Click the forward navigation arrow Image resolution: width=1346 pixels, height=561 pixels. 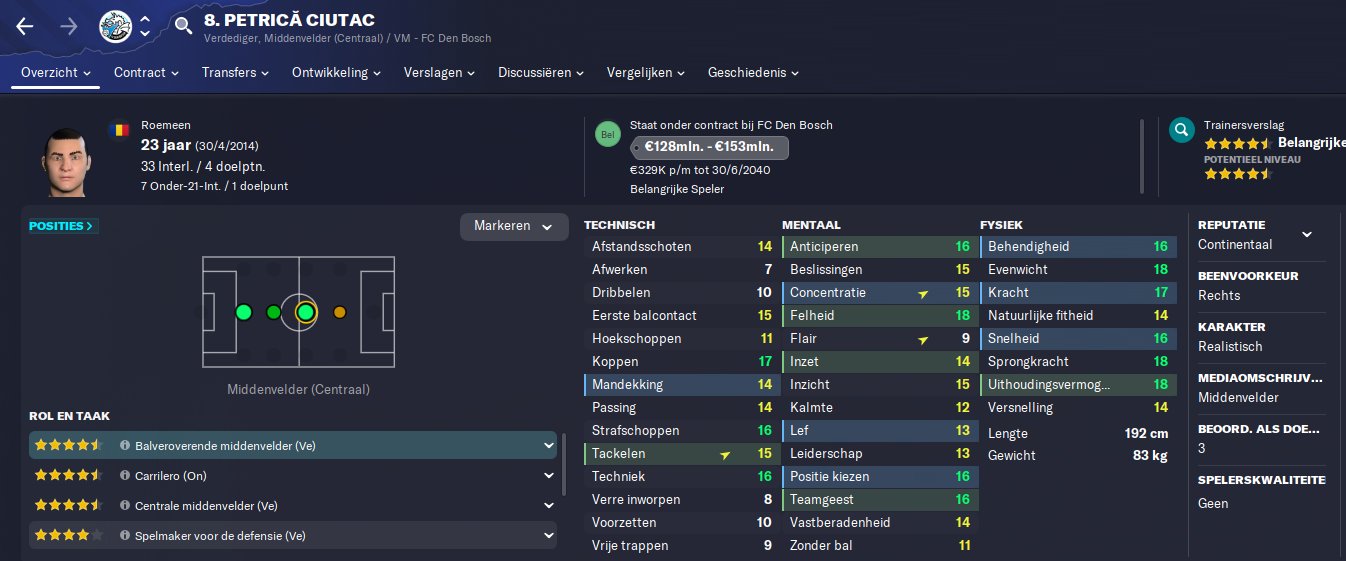click(69, 27)
